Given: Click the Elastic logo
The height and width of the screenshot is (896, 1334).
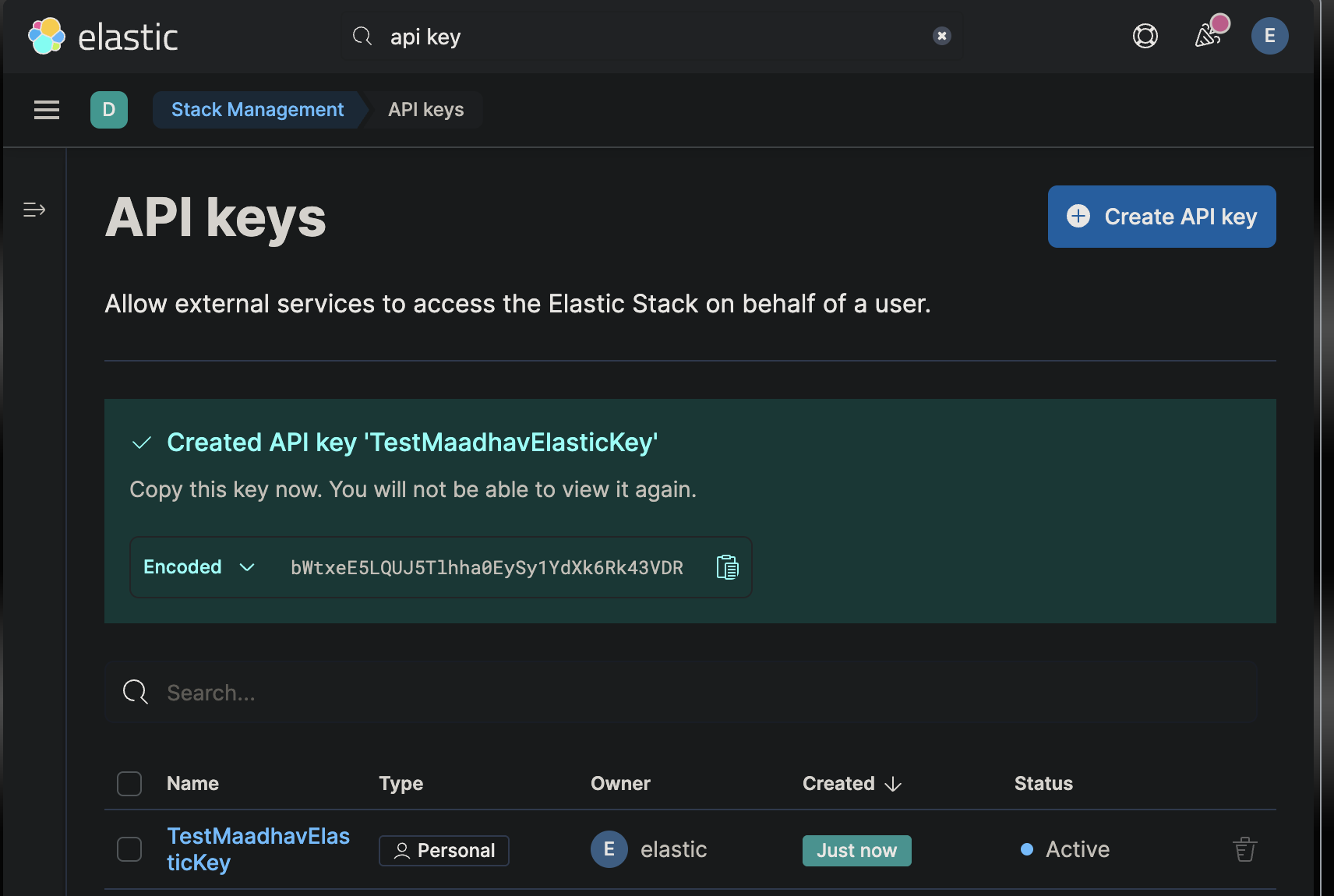Looking at the screenshot, I should click(x=103, y=37).
